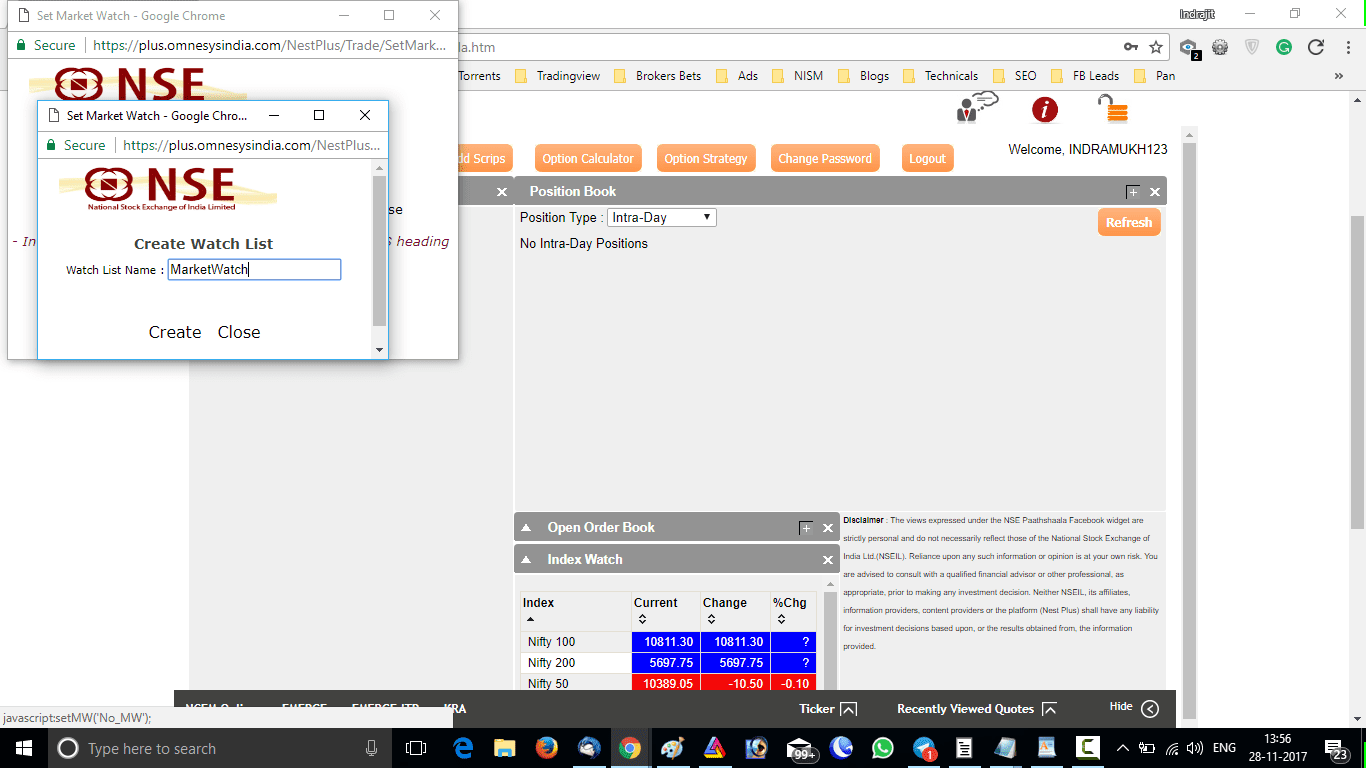Click the gear extension icon in Chrome
The image size is (1366, 768).
tap(1220, 47)
